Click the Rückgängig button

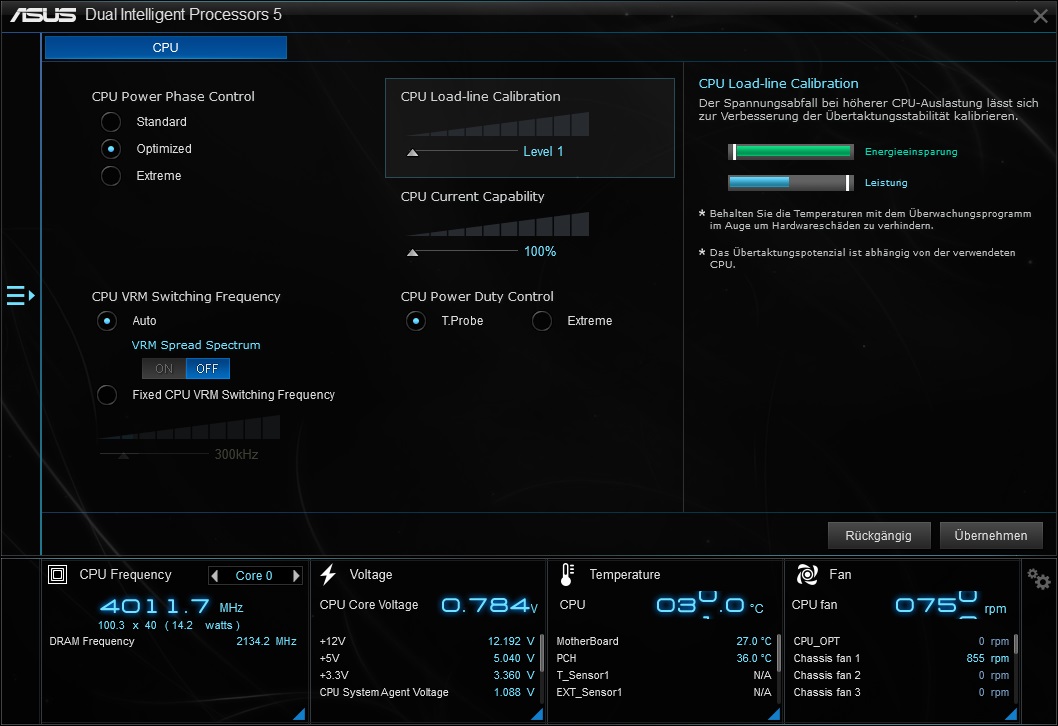tap(879, 536)
